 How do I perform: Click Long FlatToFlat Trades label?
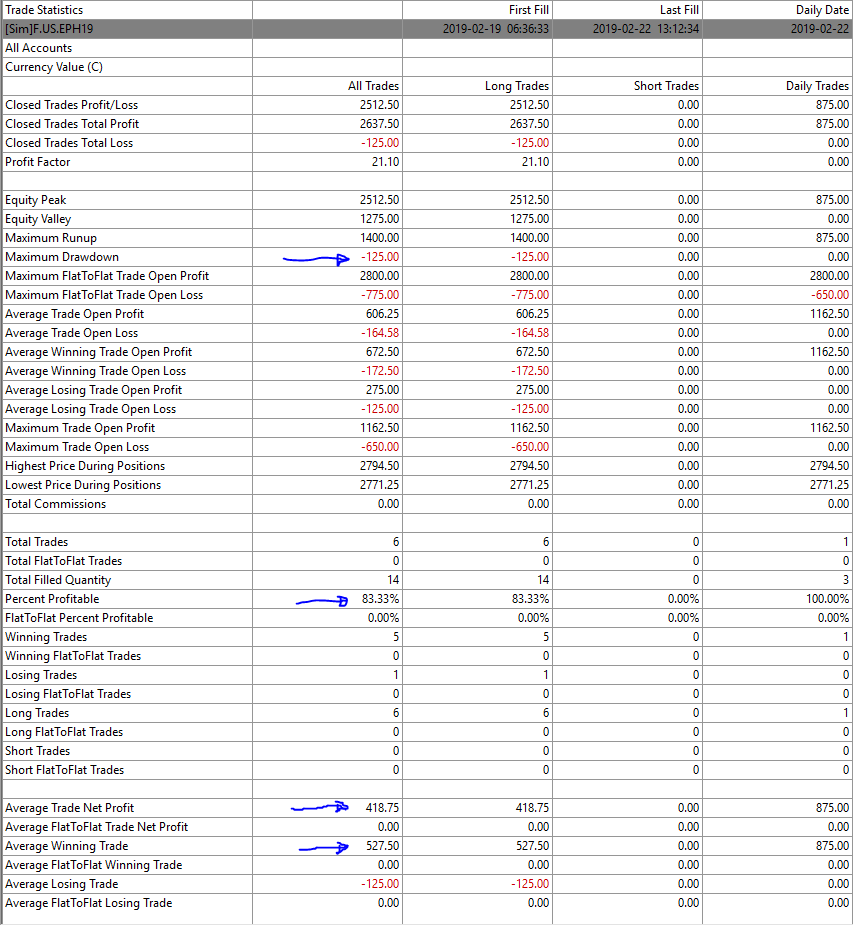[64, 732]
